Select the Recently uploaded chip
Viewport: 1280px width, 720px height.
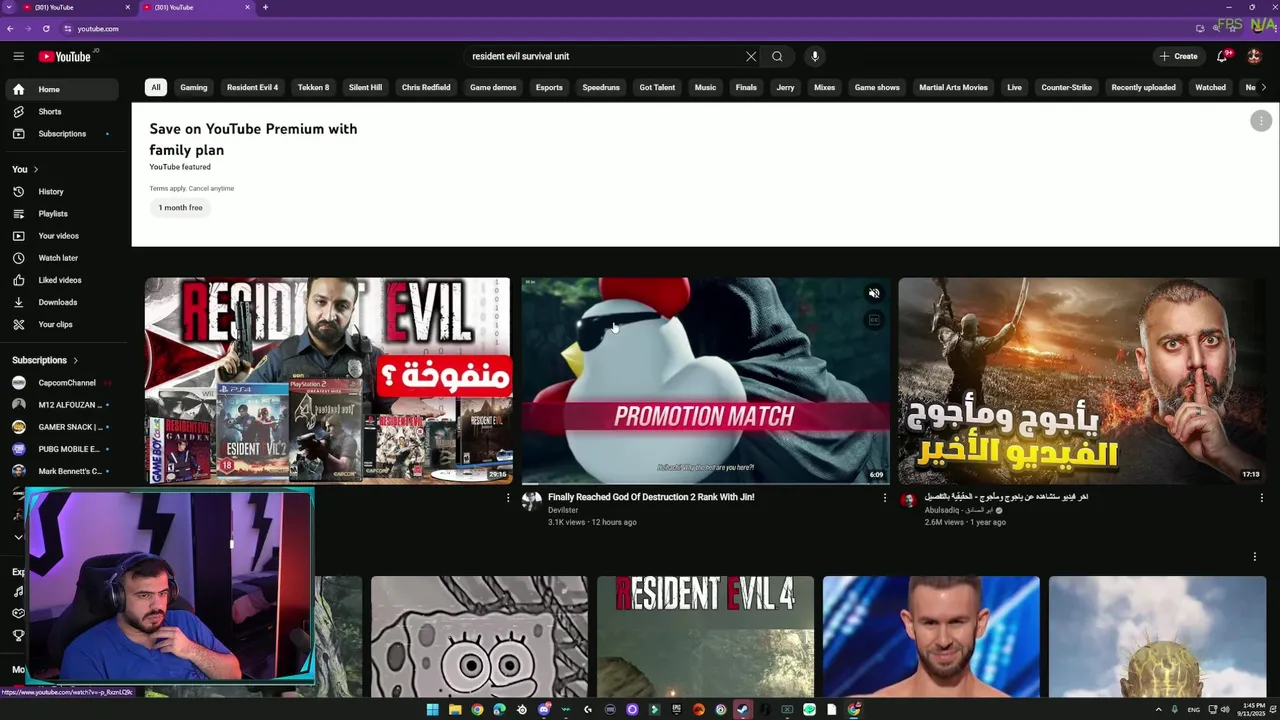[1143, 87]
